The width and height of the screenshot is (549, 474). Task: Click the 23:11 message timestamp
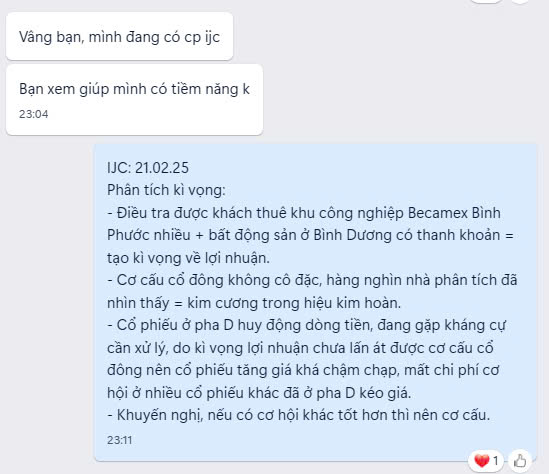coord(120,440)
